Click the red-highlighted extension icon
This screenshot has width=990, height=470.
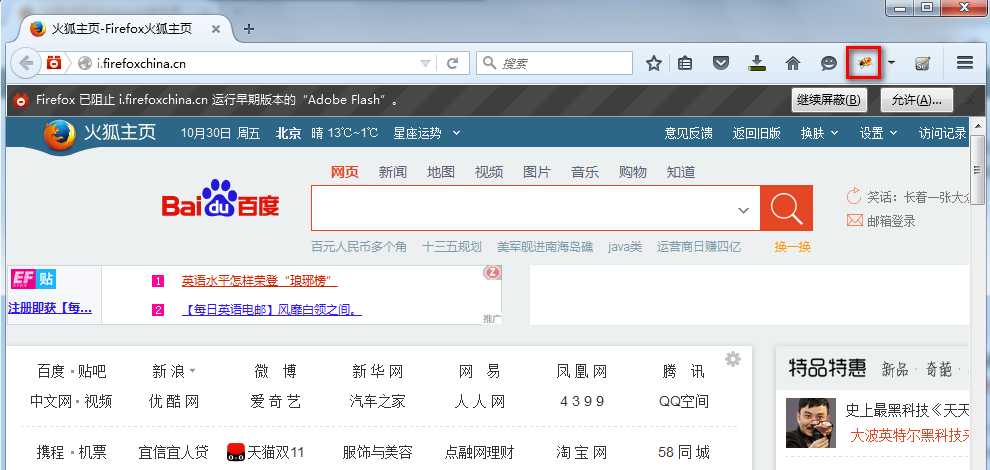tap(864, 63)
